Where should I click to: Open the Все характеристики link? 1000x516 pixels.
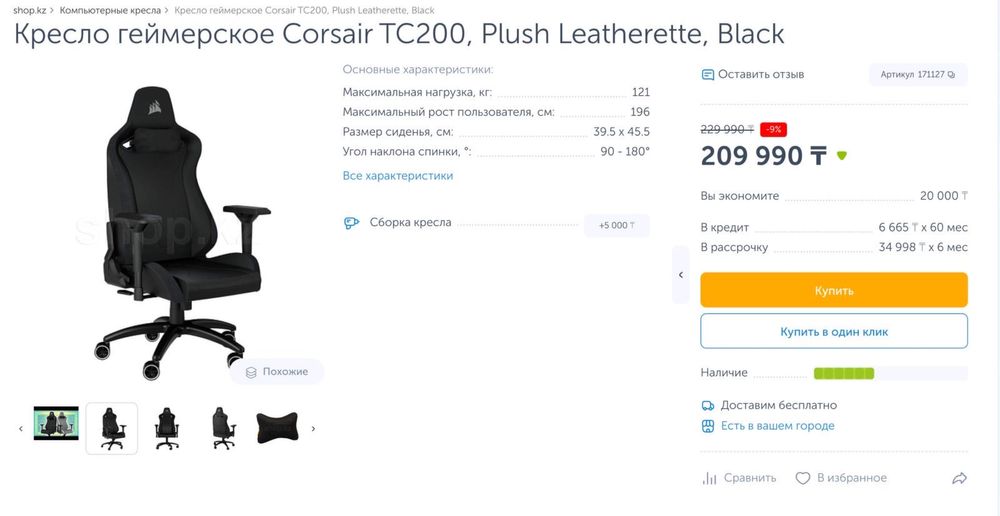coord(398,176)
